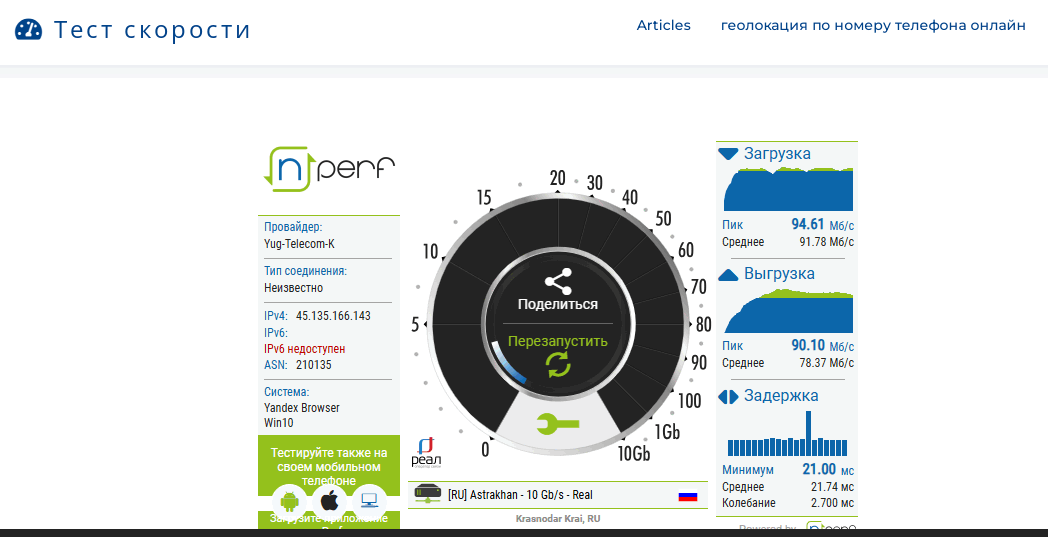Click the Yandex Browser system entry
This screenshot has height=537, width=1048.
(x=302, y=407)
